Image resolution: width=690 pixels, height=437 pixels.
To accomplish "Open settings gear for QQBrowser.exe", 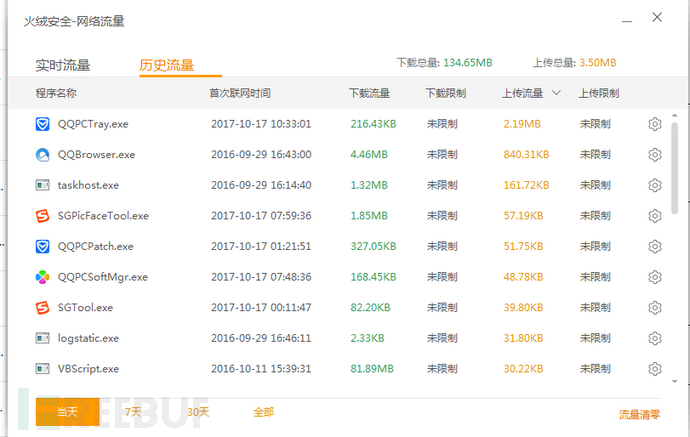I will click(655, 154).
